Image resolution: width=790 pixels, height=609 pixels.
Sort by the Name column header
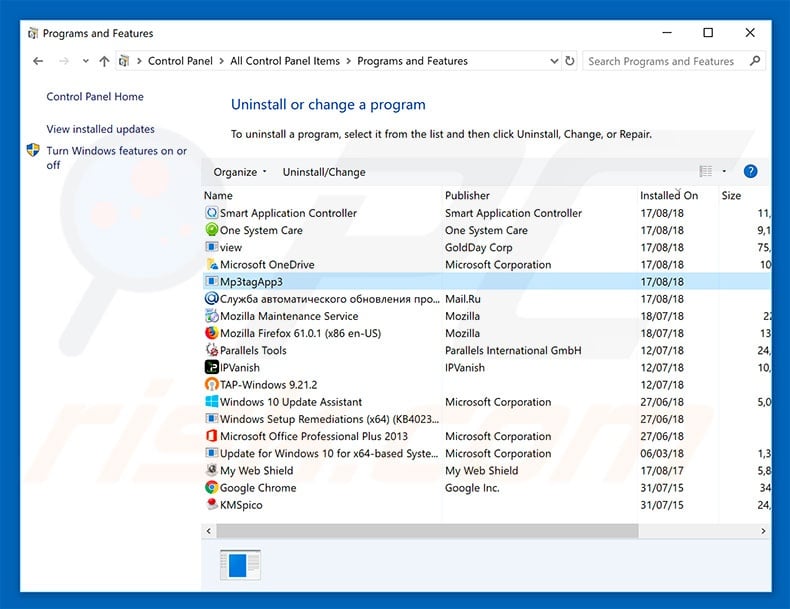click(x=218, y=195)
